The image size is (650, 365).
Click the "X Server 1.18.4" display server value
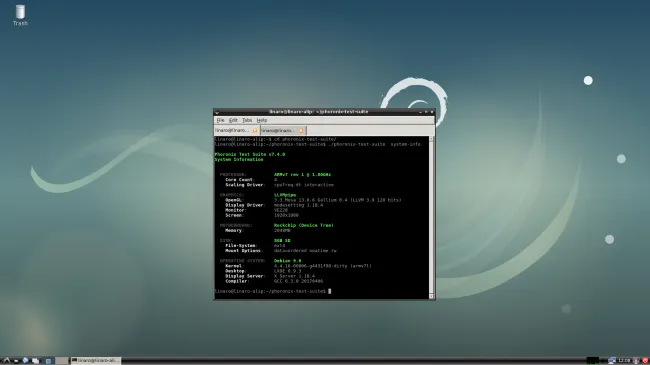click(294, 276)
